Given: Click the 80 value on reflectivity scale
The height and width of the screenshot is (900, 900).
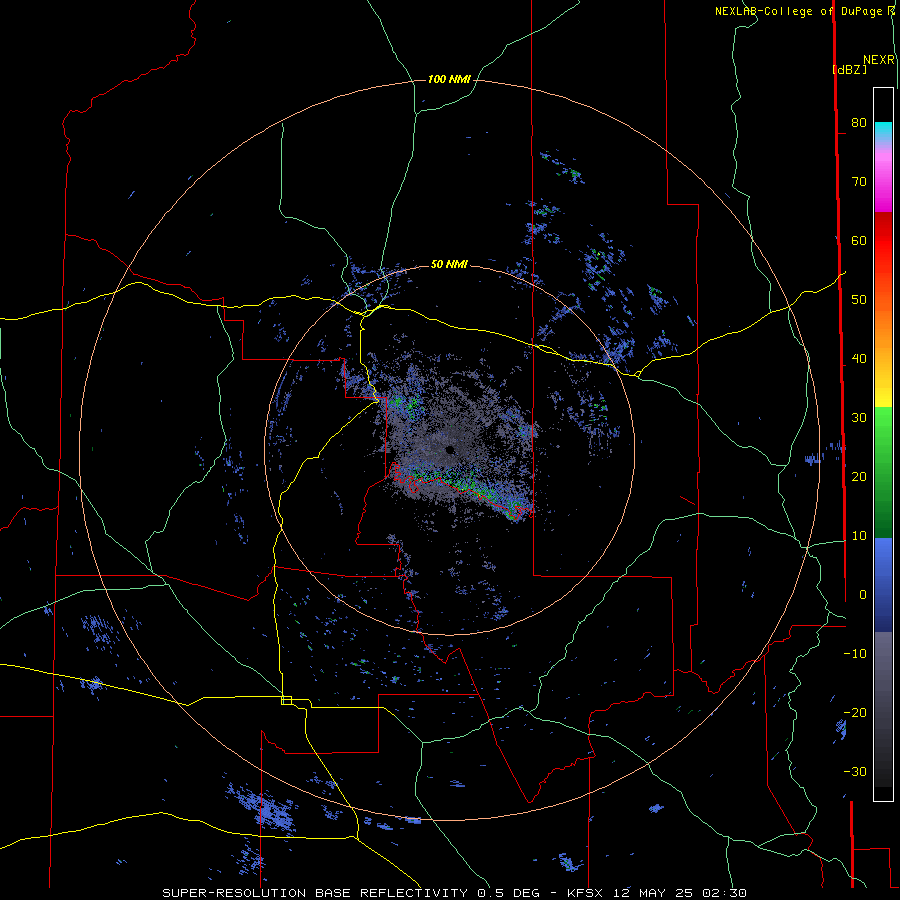Looking at the screenshot, I should pos(859,122).
